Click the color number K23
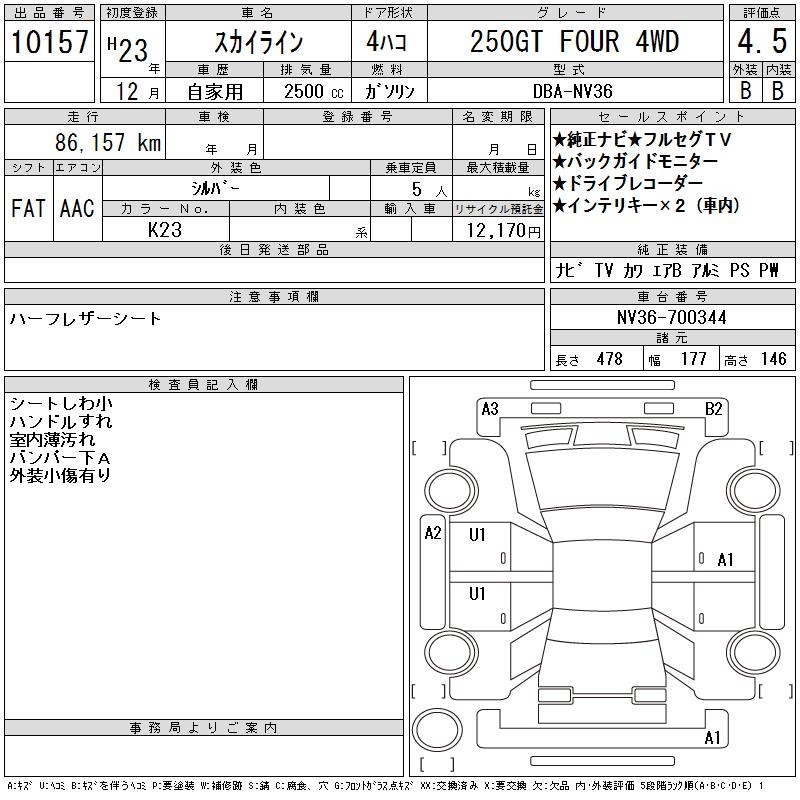Screen dimensions: 800x800 pos(165,230)
